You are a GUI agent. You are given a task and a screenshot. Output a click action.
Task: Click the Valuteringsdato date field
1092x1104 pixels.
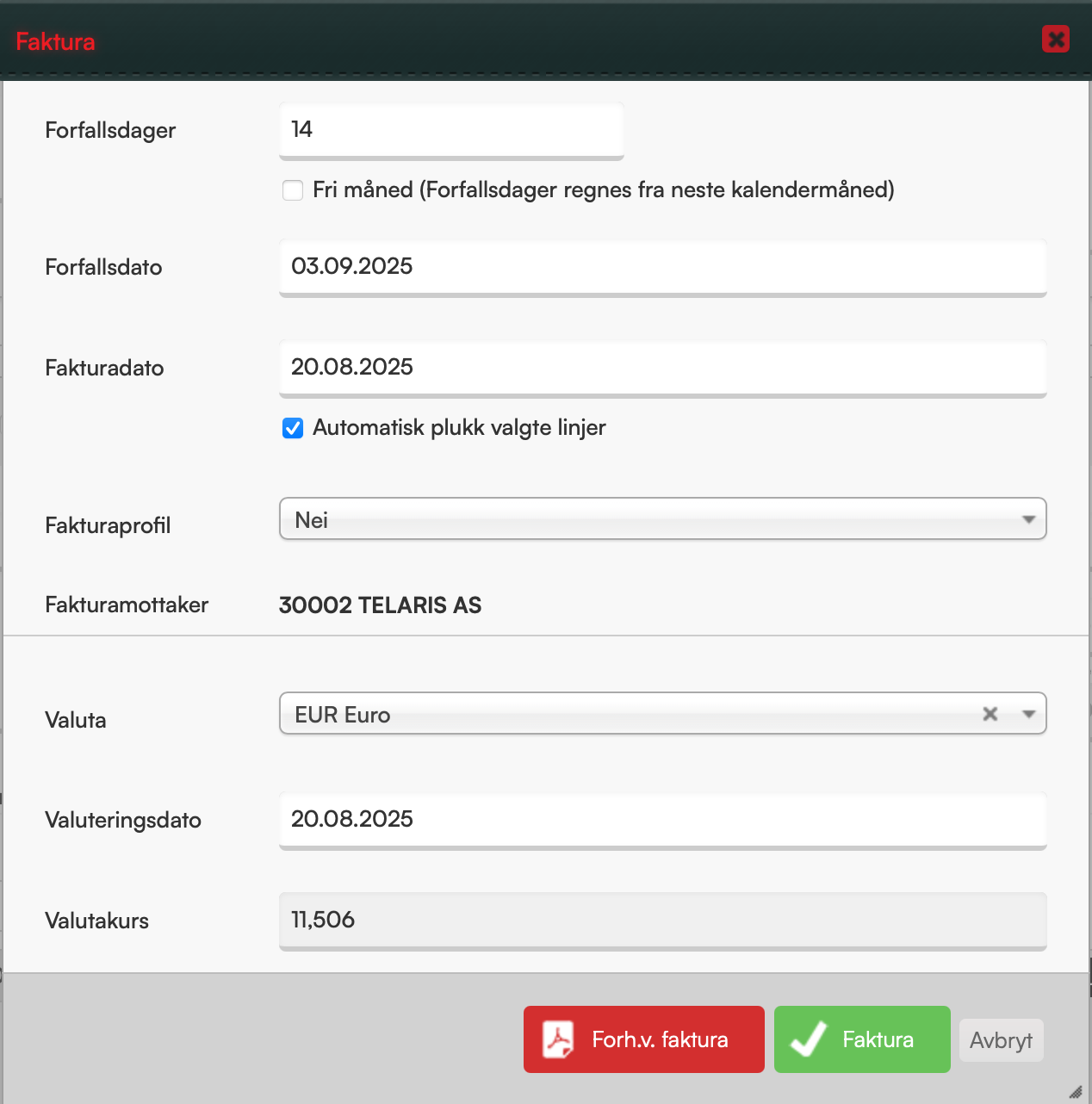pyautogui.click(x=662, y=821)
